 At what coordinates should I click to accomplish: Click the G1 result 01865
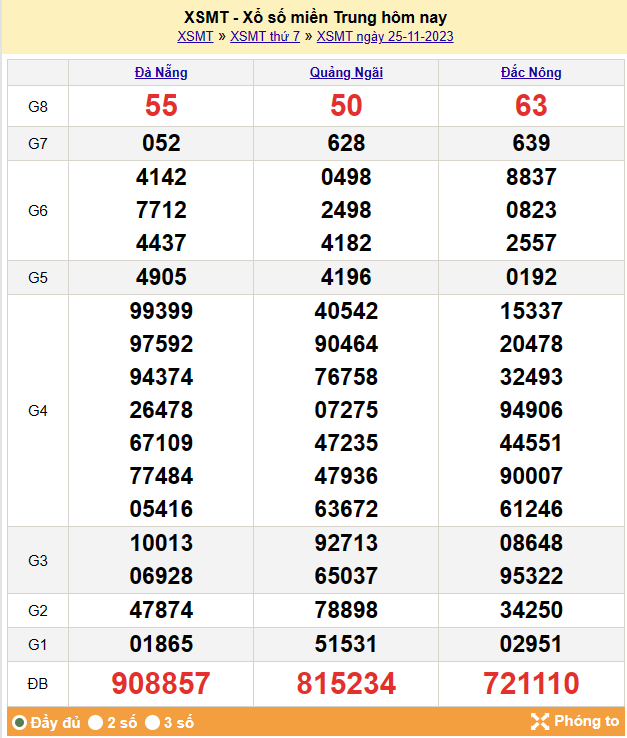[161, 644]
